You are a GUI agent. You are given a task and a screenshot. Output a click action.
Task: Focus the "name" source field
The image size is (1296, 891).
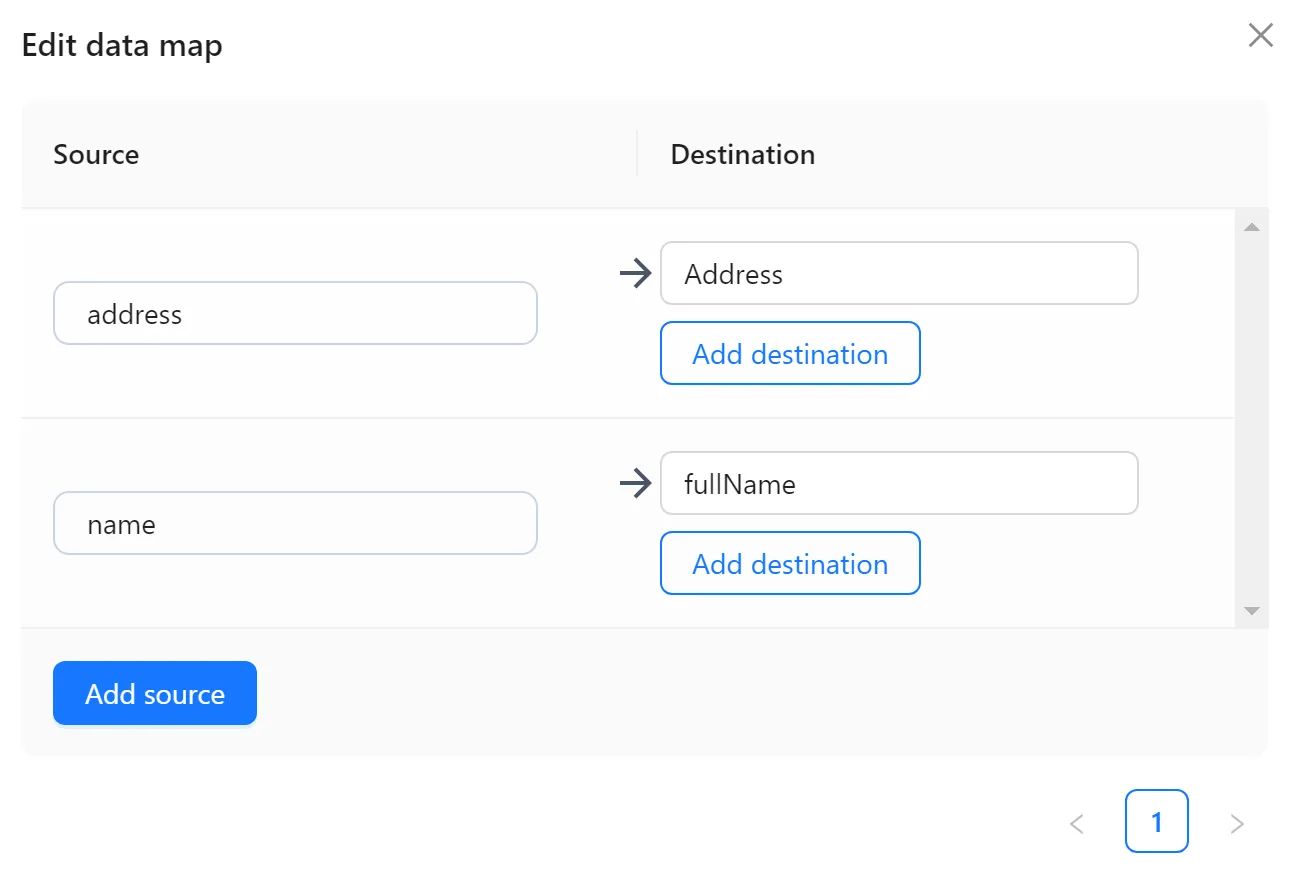(295, 524)
